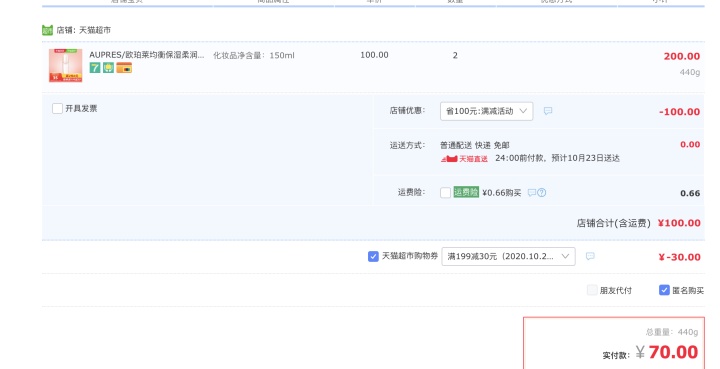Click the 200.00 subtotal amount
The width and height of the screenshot is (720, 369).
click(681, 56)
